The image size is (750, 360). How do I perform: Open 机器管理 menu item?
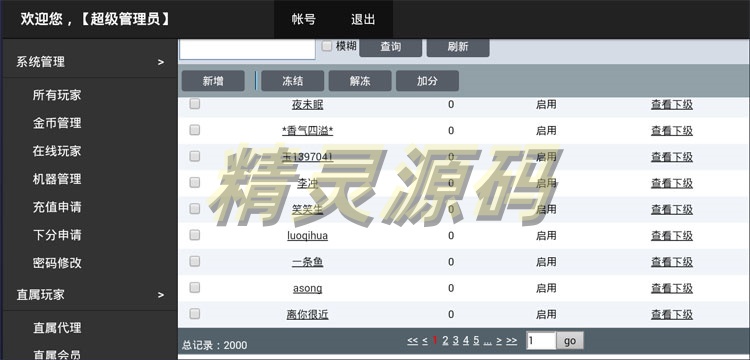tap(57, 179)
